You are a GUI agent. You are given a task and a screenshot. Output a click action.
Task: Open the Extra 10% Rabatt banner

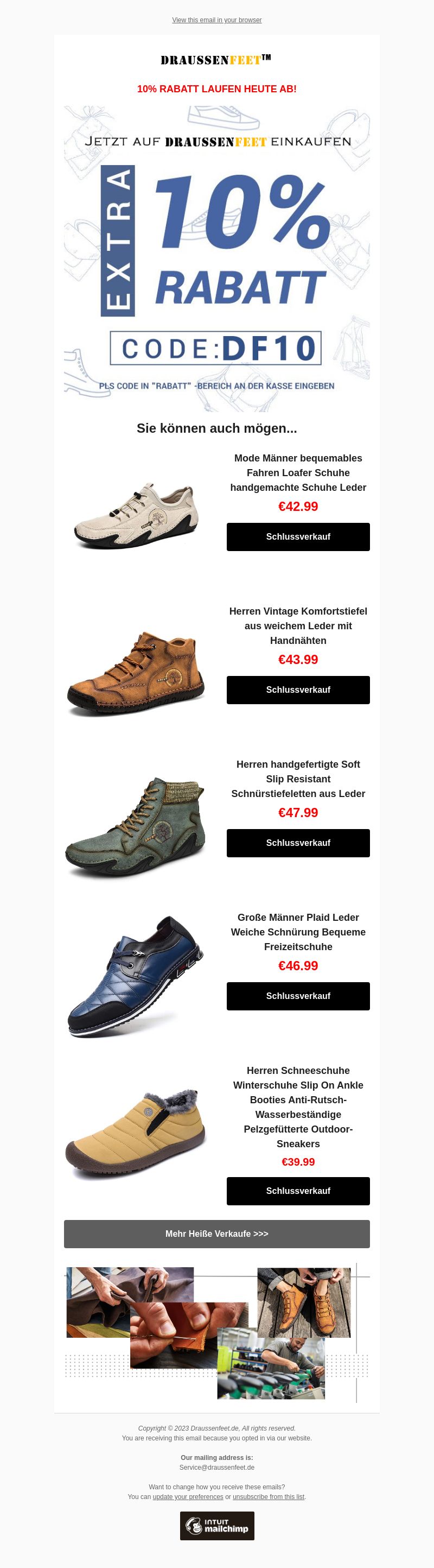tap(217, 258)
